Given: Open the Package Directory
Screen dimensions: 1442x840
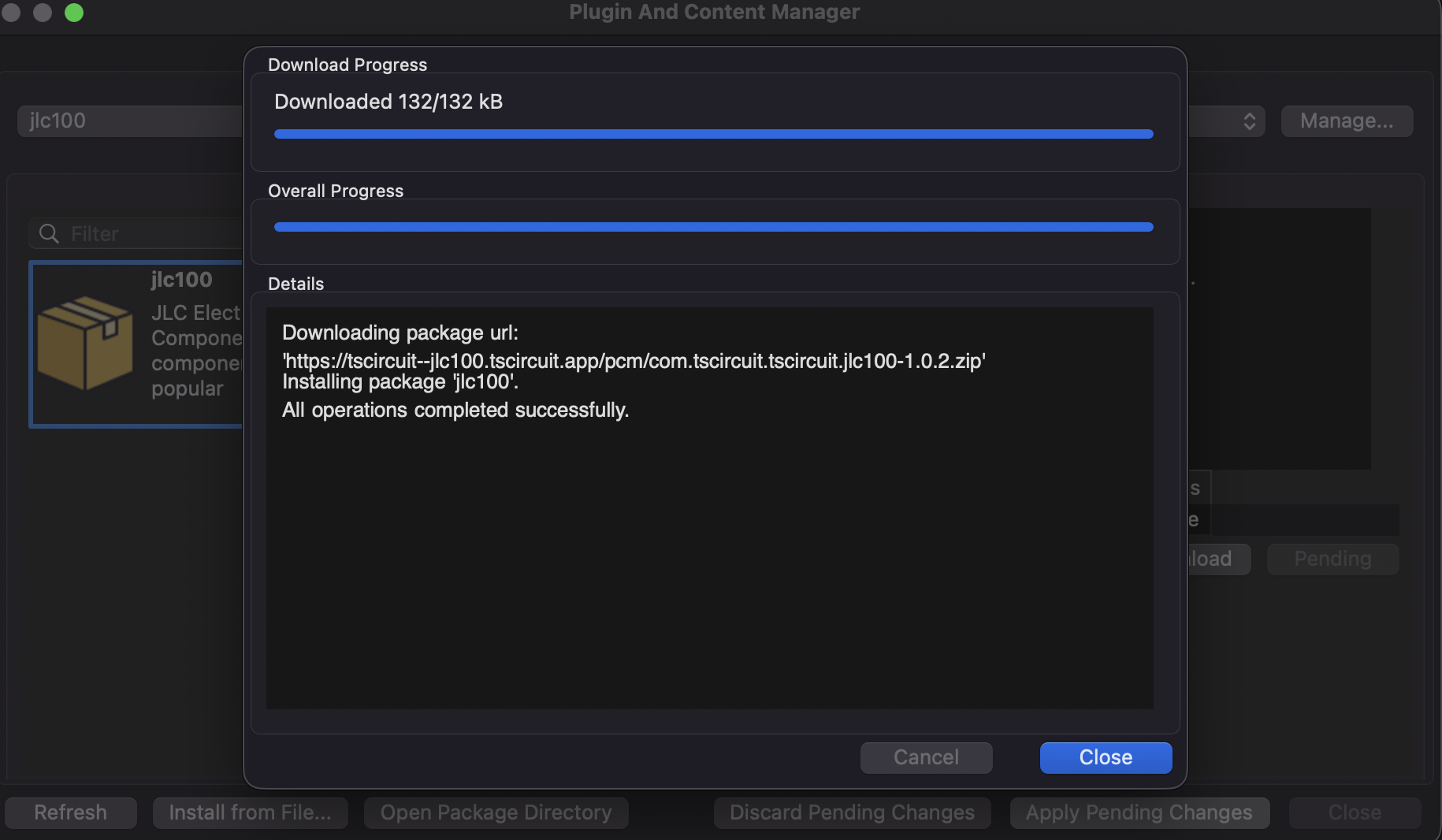Looking at the screenshot, I should click(x=495, y=812).
